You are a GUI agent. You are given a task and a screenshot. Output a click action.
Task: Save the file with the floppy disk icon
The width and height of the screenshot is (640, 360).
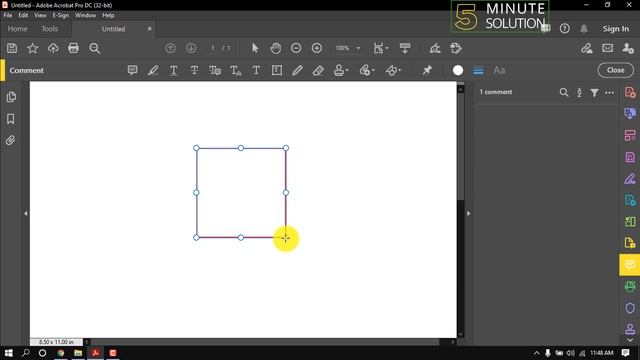coord(12,48)
